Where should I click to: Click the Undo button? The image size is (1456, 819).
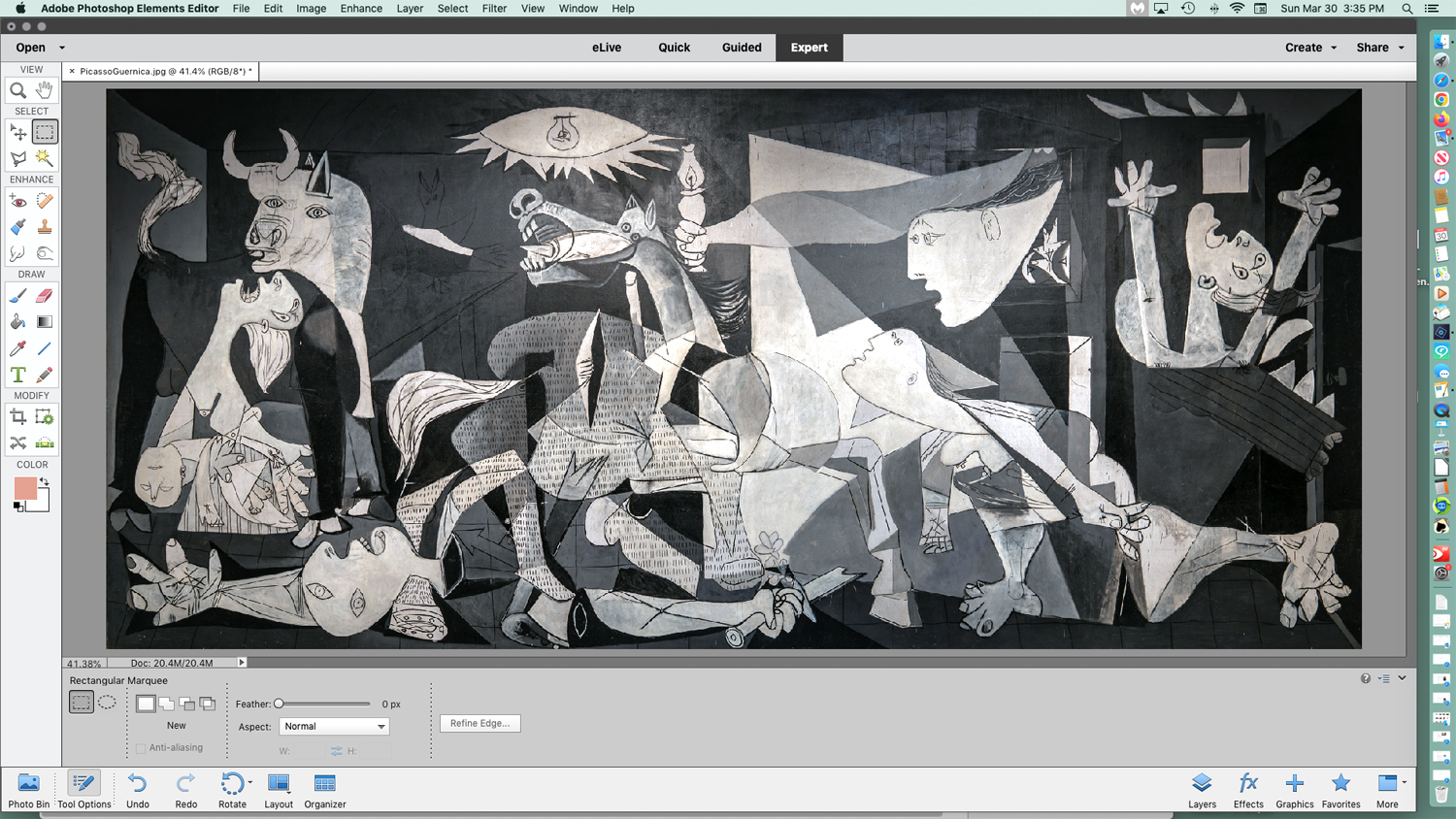click(x=138, y=790)
